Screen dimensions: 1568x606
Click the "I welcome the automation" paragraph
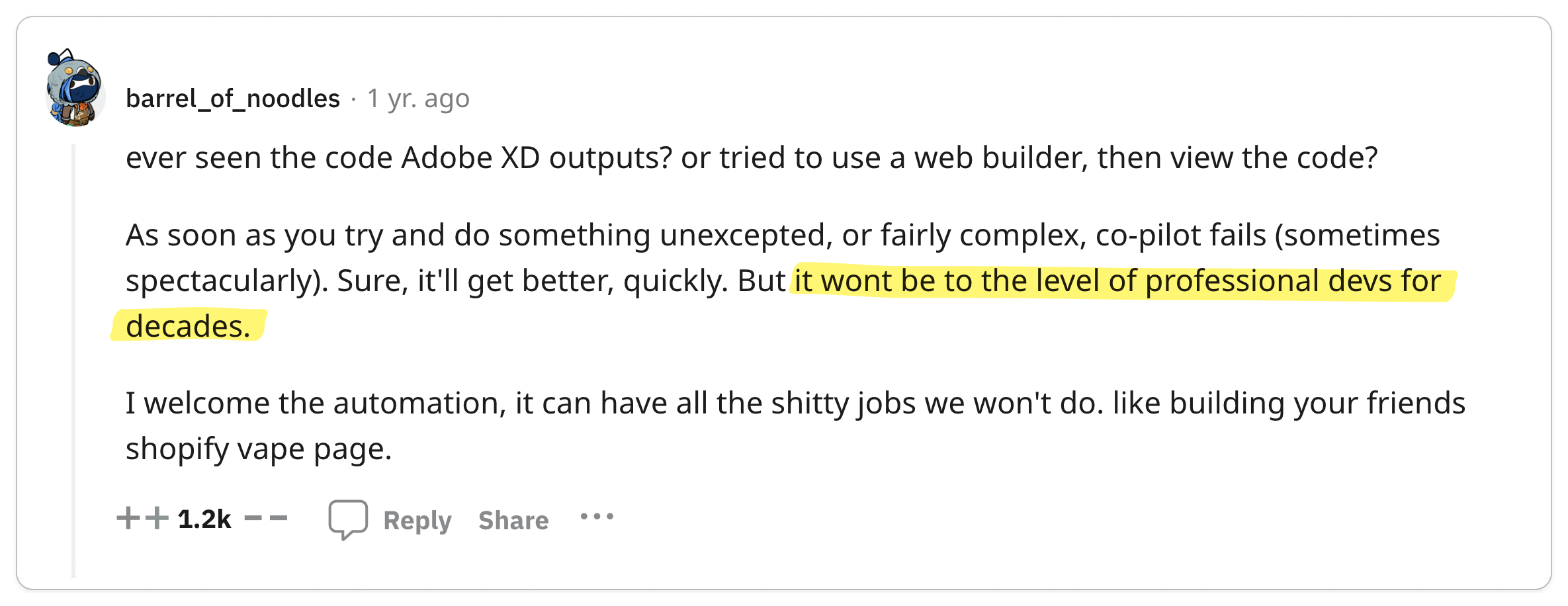[796, 426]
